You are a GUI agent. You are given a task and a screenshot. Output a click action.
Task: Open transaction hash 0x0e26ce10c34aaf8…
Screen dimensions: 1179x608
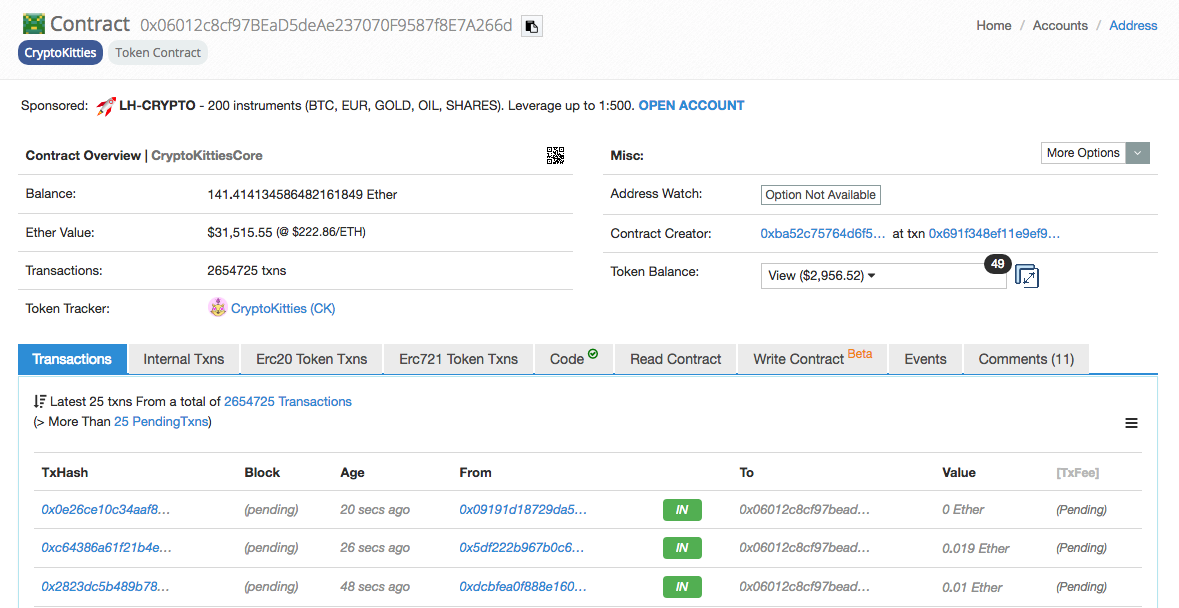tap(106, 510)
